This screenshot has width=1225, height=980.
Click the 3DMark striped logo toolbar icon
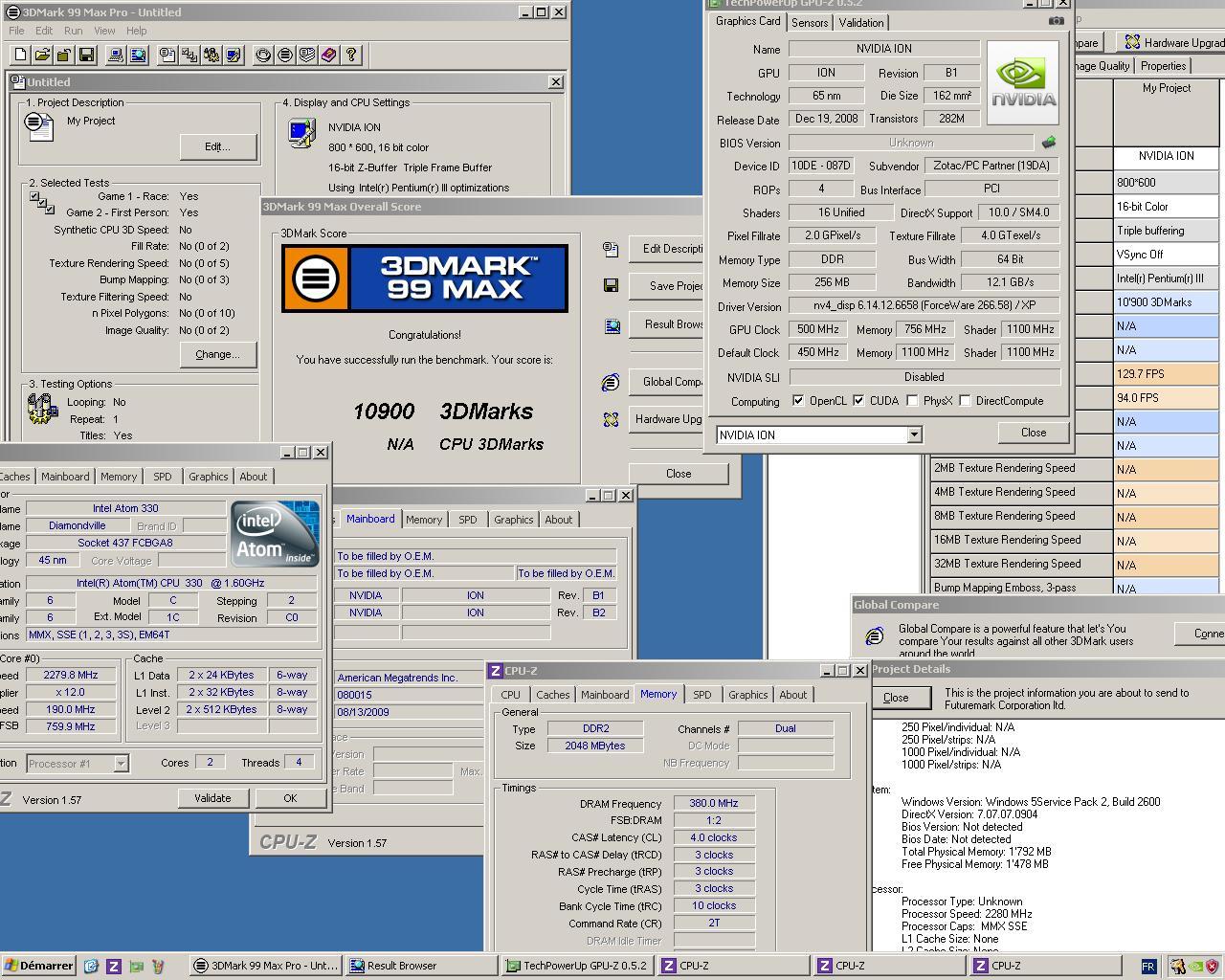(285, 56)
